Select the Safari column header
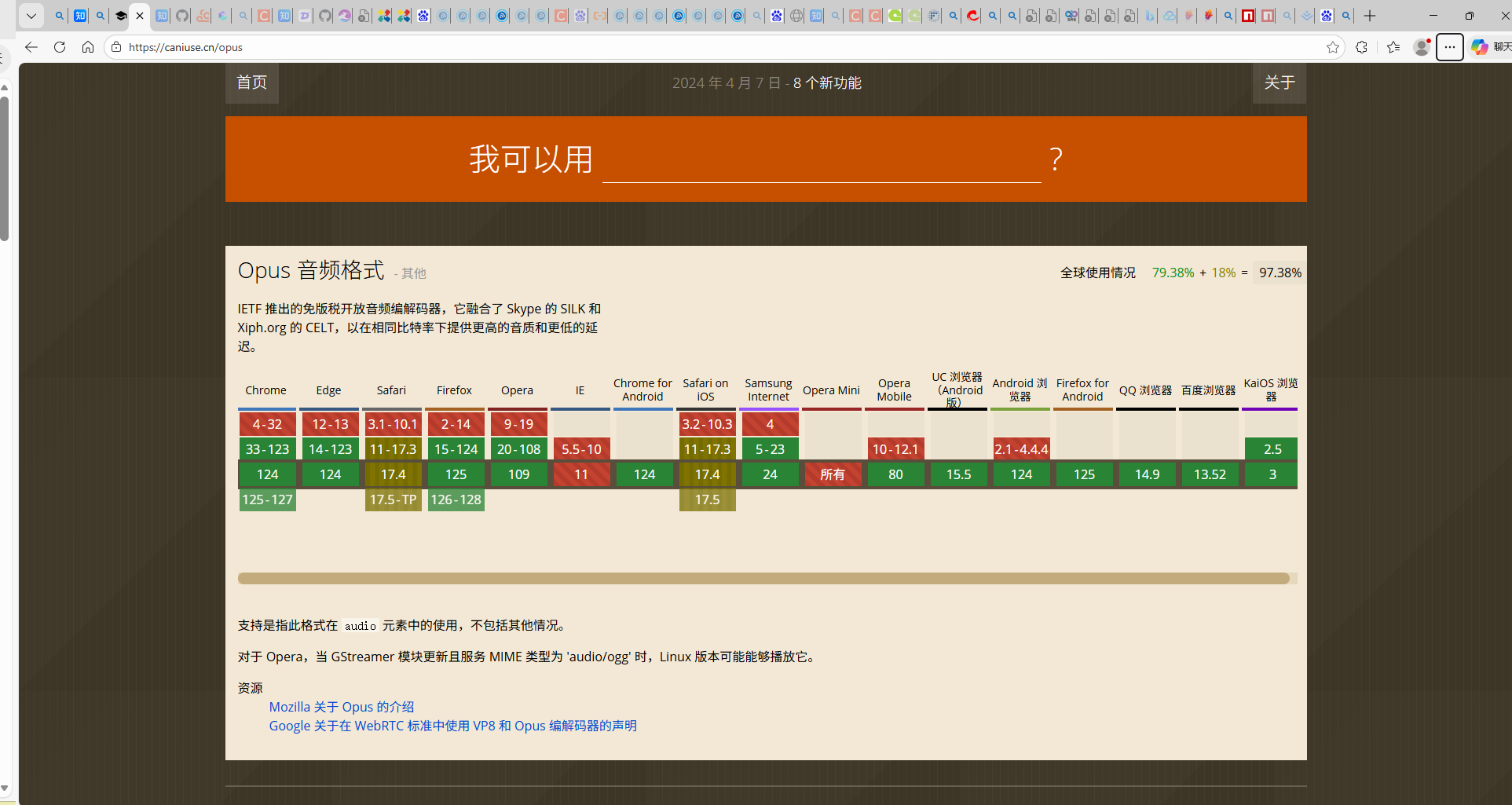Screen dimensions: 1512x805 [392, 390]
